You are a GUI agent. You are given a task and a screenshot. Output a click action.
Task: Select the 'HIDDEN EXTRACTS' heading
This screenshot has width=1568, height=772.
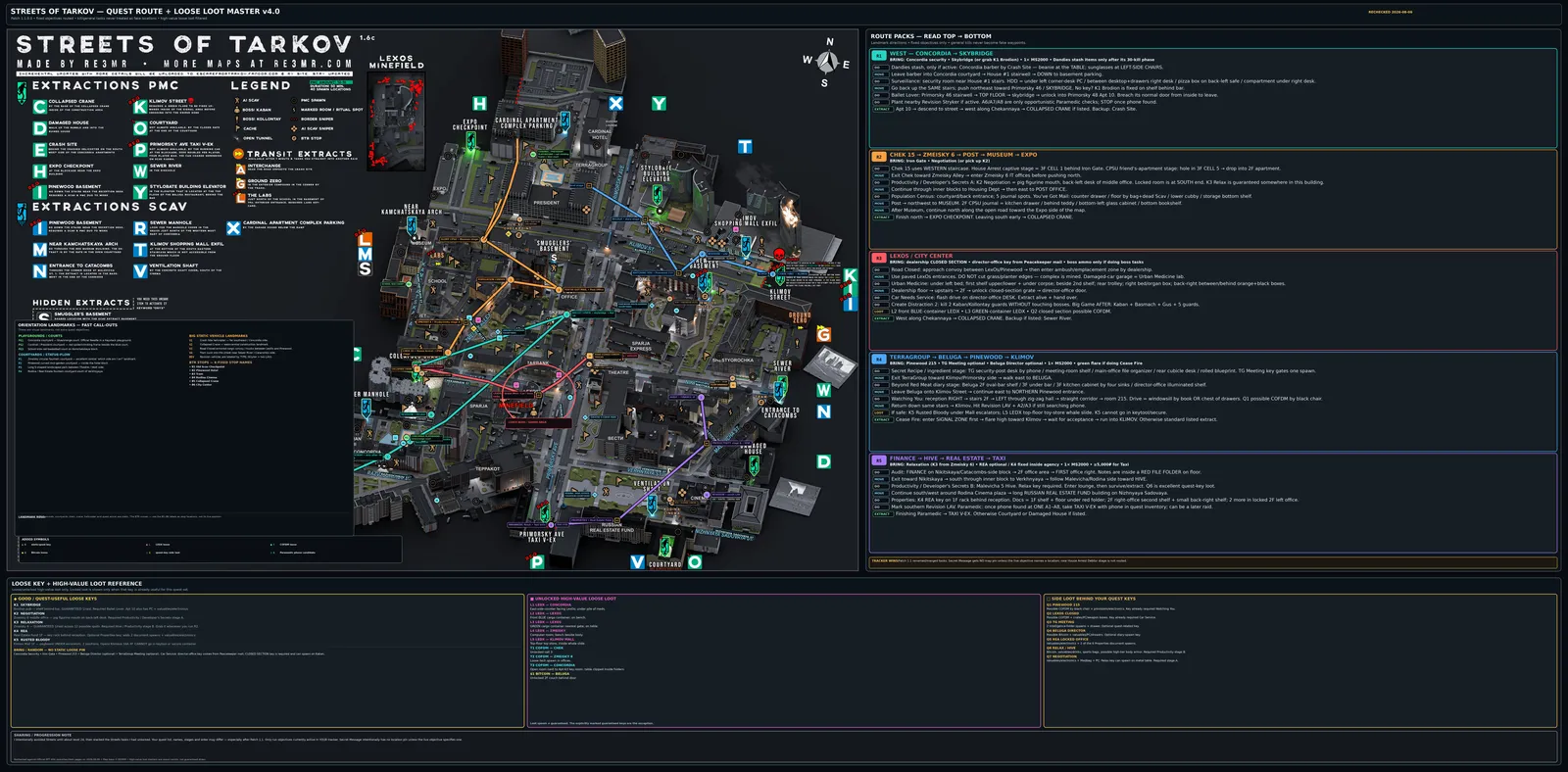[81, 303]
